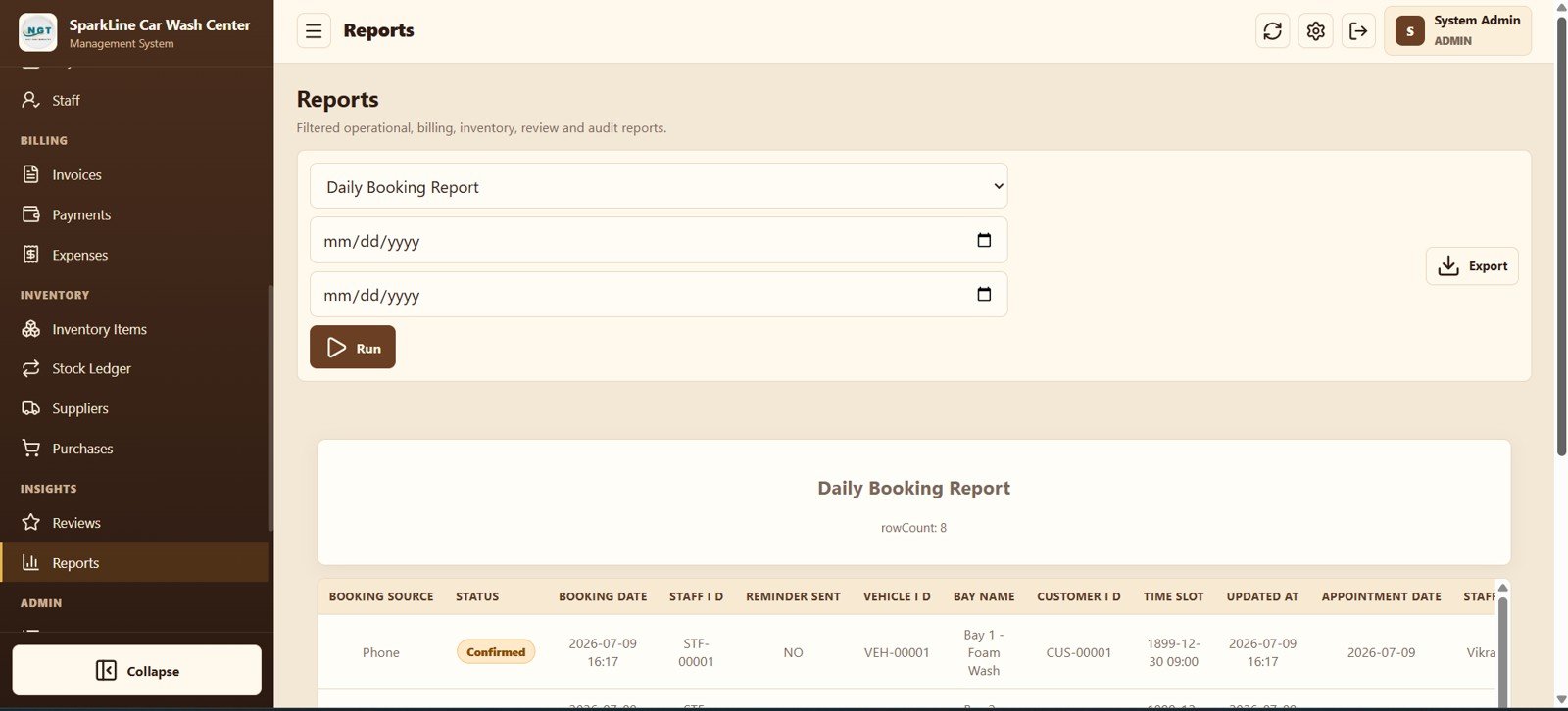Open System Admin profile menu
1568x711 pixels.
click(x=1457, y=31)
